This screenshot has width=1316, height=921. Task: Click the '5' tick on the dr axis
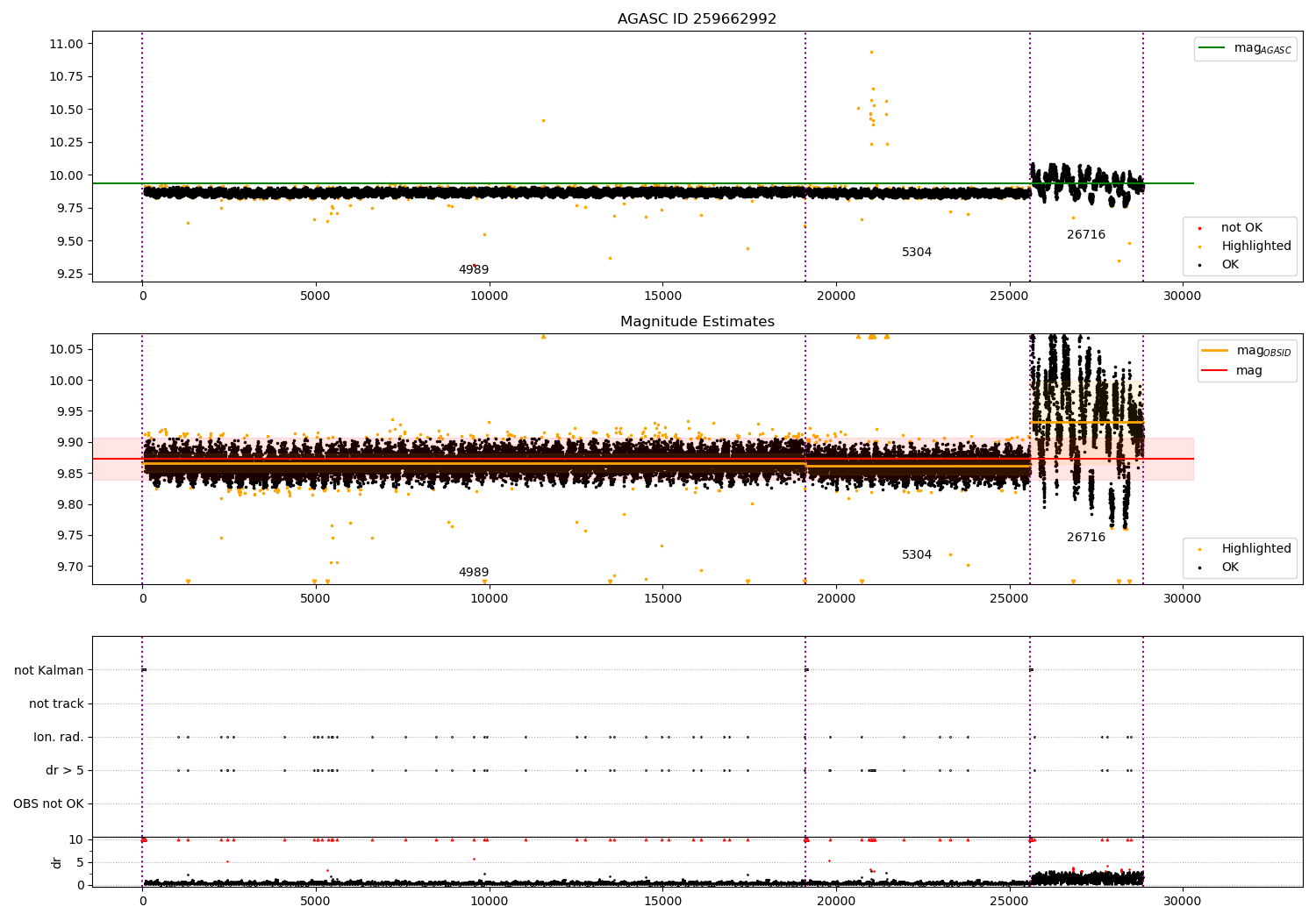[x=80, y=863]
